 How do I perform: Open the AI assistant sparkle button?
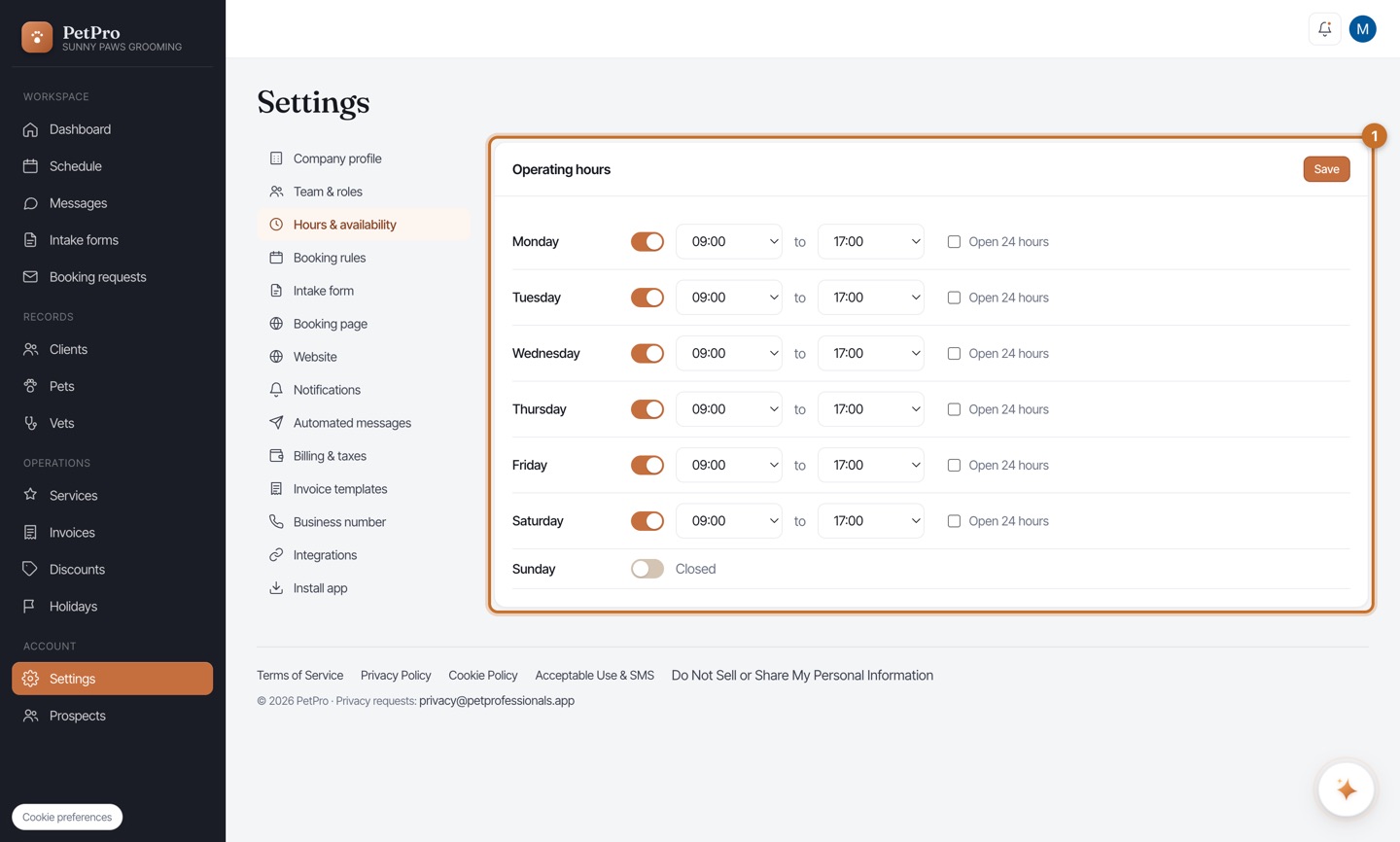pyautogui.click(x=1346, y=789)
